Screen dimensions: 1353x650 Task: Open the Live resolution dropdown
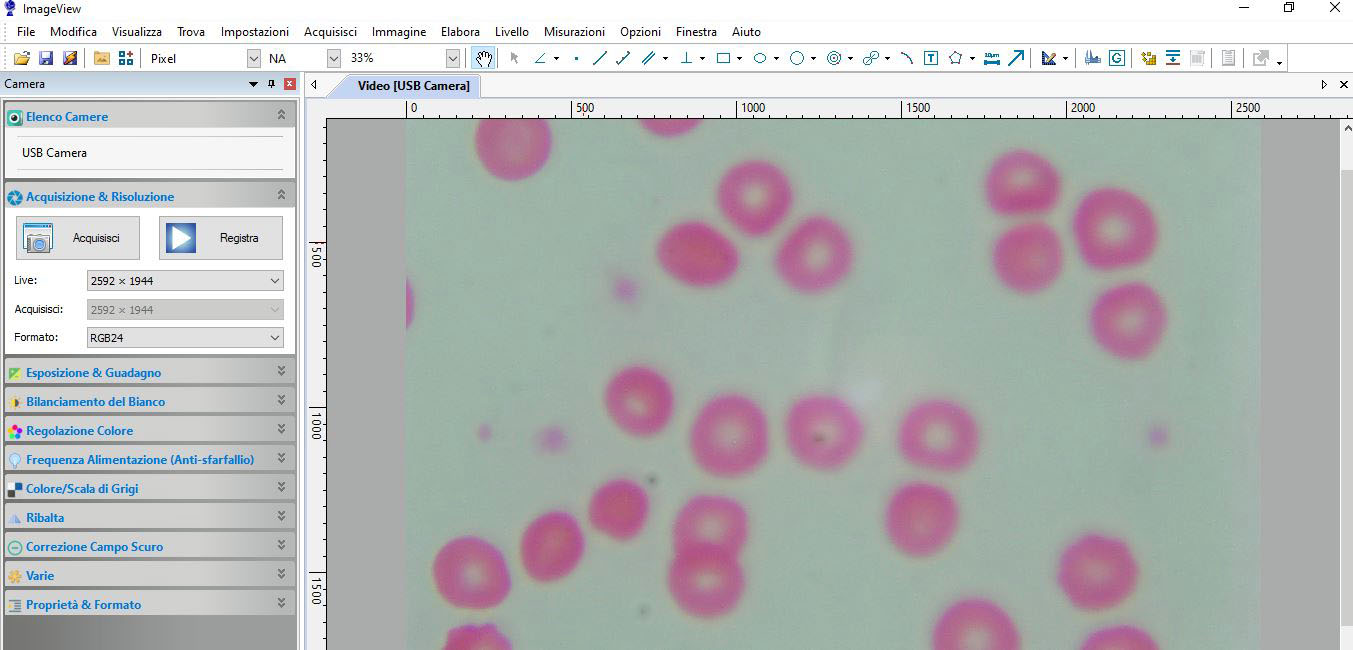tap(185, 281)
